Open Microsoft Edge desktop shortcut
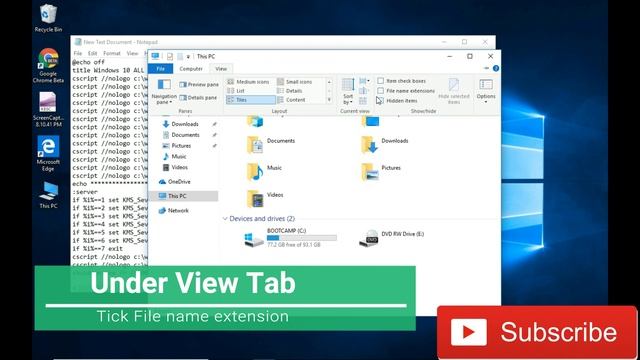This screenshot has height=360, width=640. 48,153
